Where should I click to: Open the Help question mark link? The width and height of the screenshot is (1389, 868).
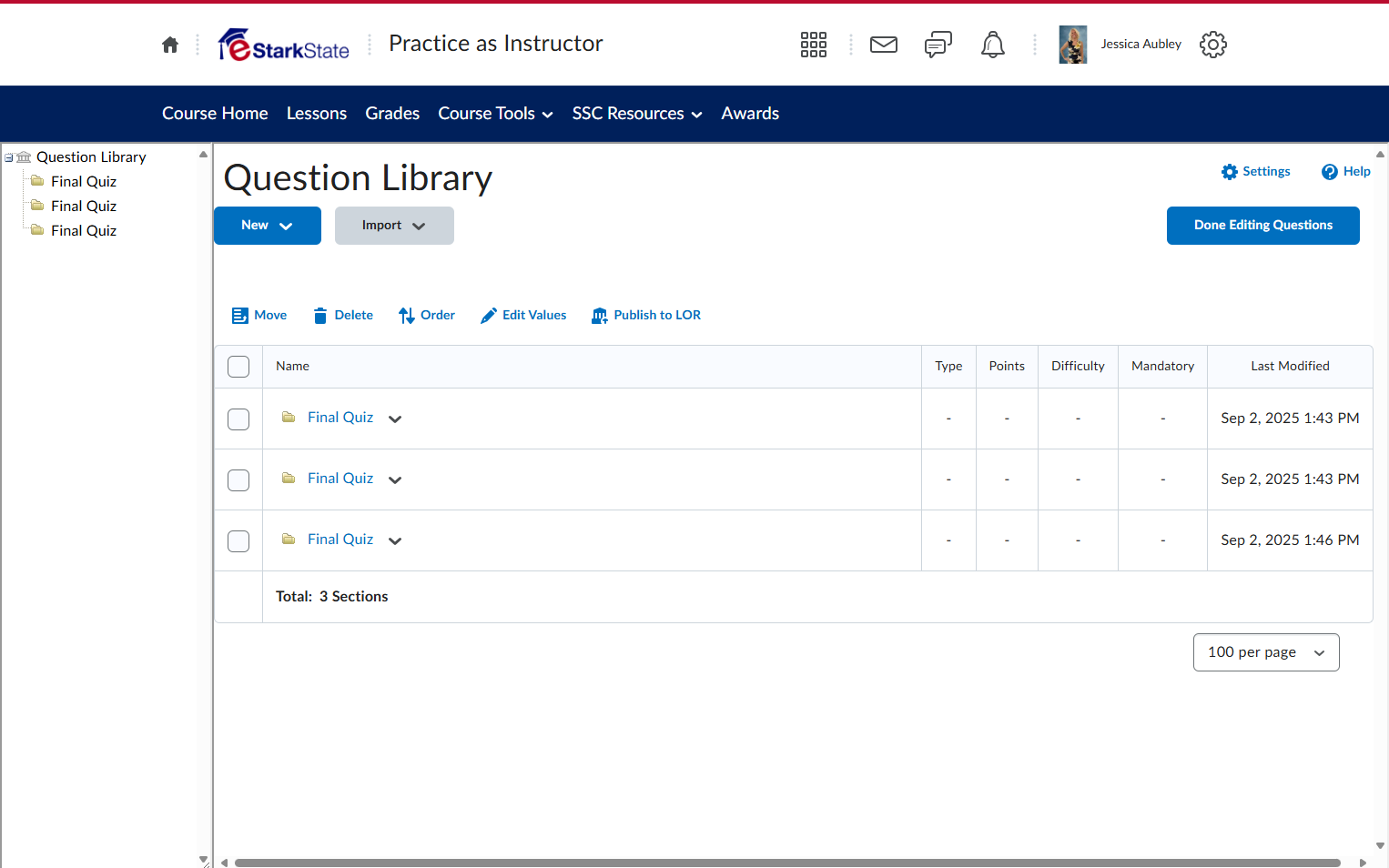(x=1345, y=171)
